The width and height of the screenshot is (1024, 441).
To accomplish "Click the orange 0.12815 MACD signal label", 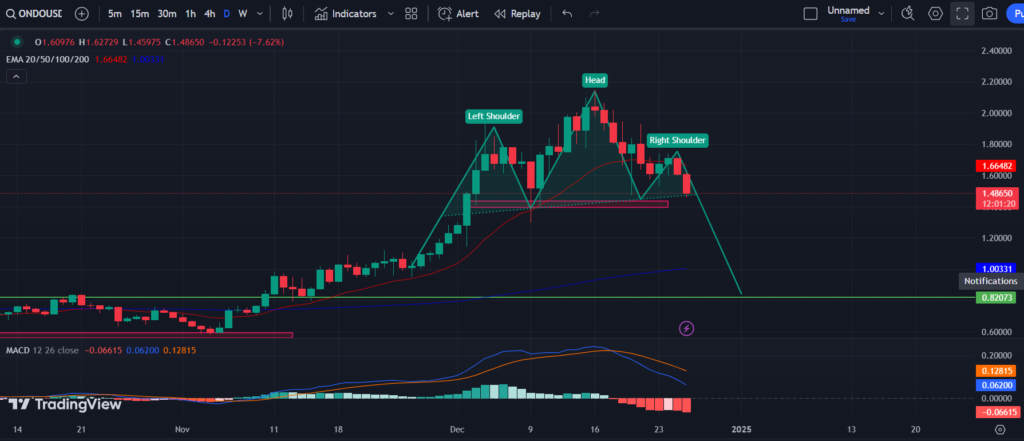I will 995,371.
